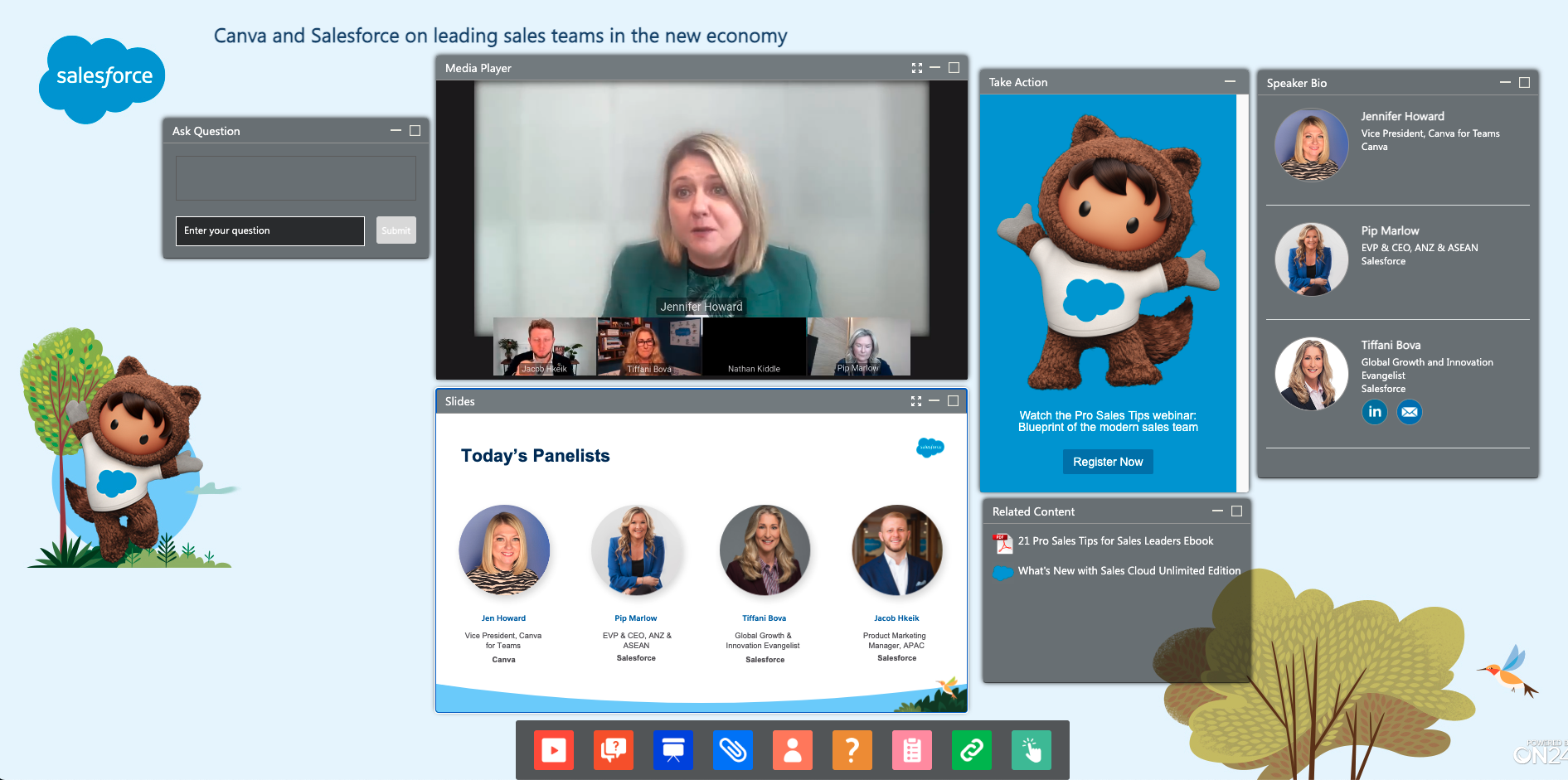This screenshot has height=780, width=1568.
Task: Click the teal pointing hand Take Action icon
Action: coord(1031,750)
